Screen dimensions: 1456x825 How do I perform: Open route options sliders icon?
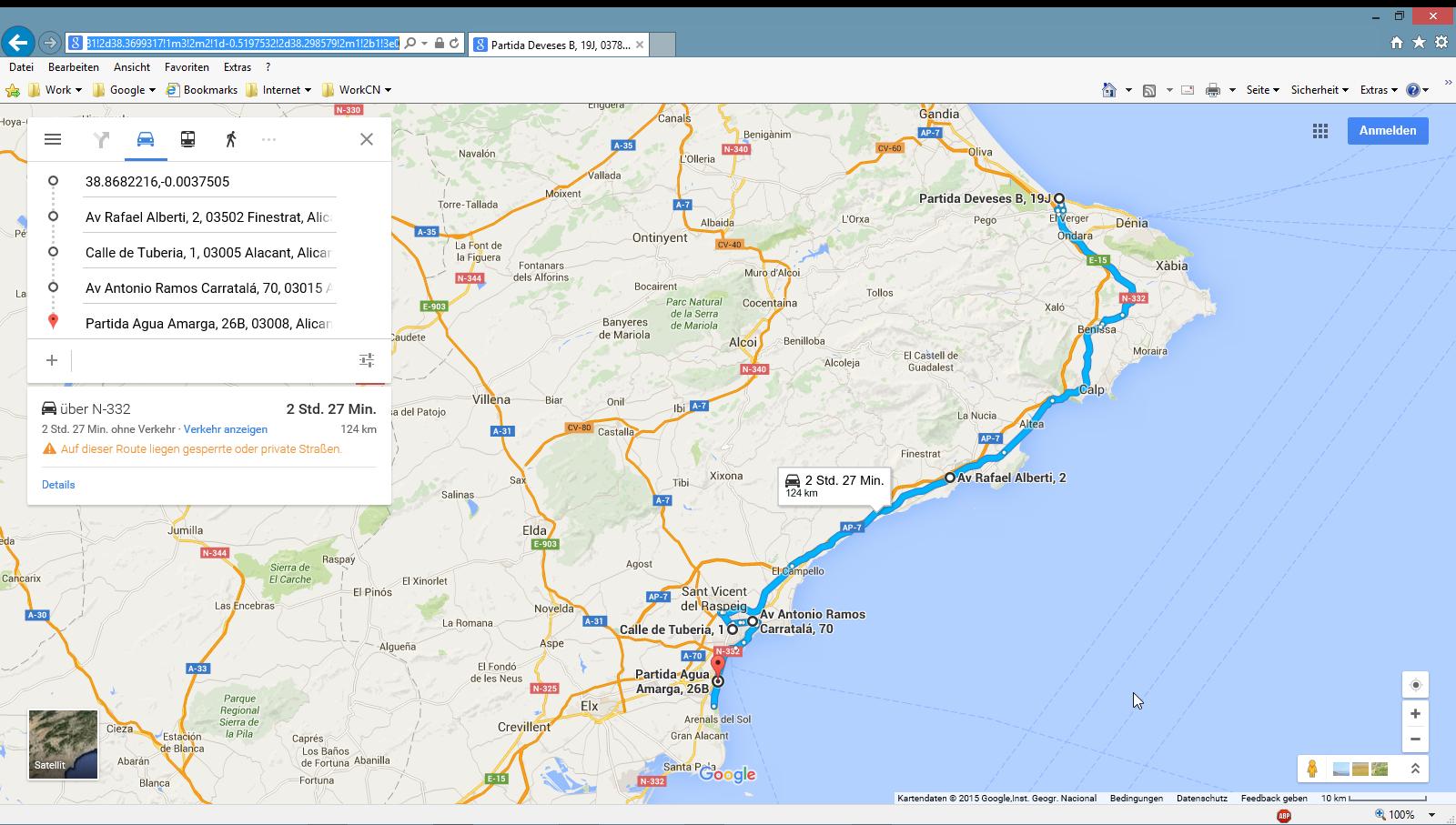pos(367,360)
